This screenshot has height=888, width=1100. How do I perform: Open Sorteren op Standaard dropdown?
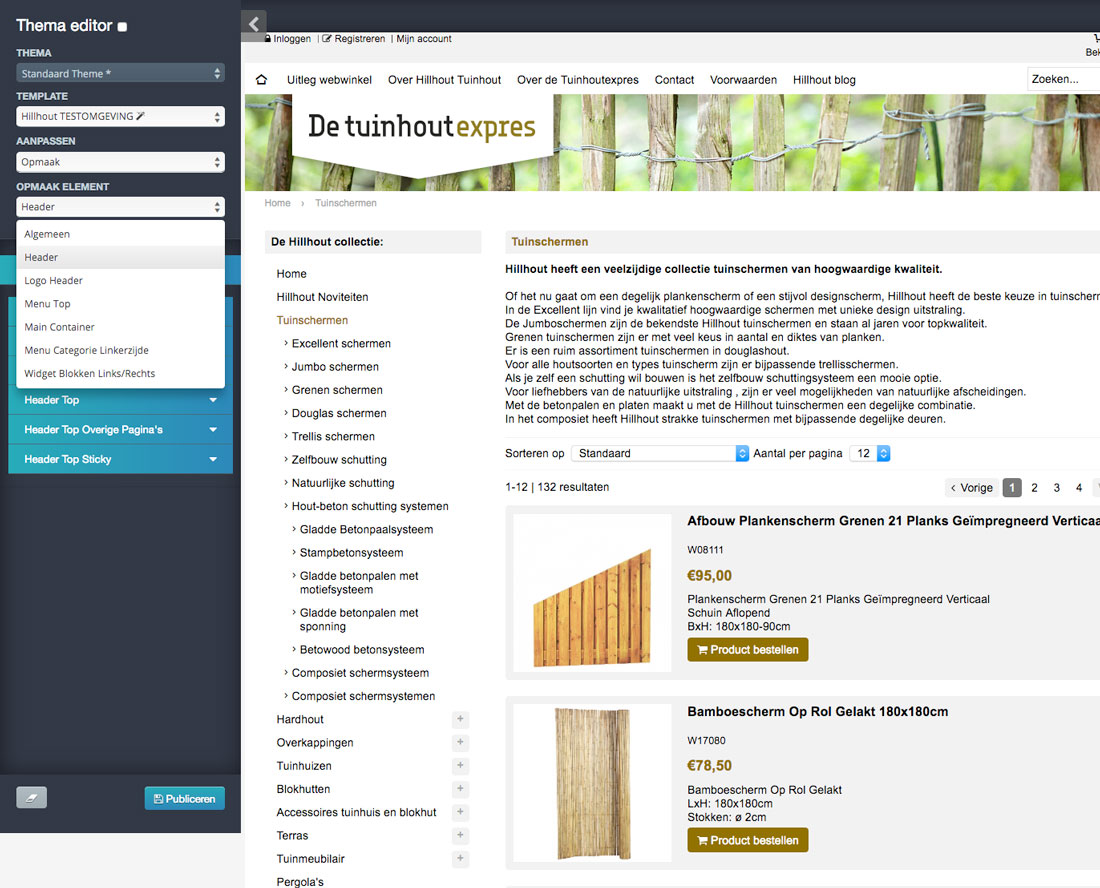pos(660,453)
